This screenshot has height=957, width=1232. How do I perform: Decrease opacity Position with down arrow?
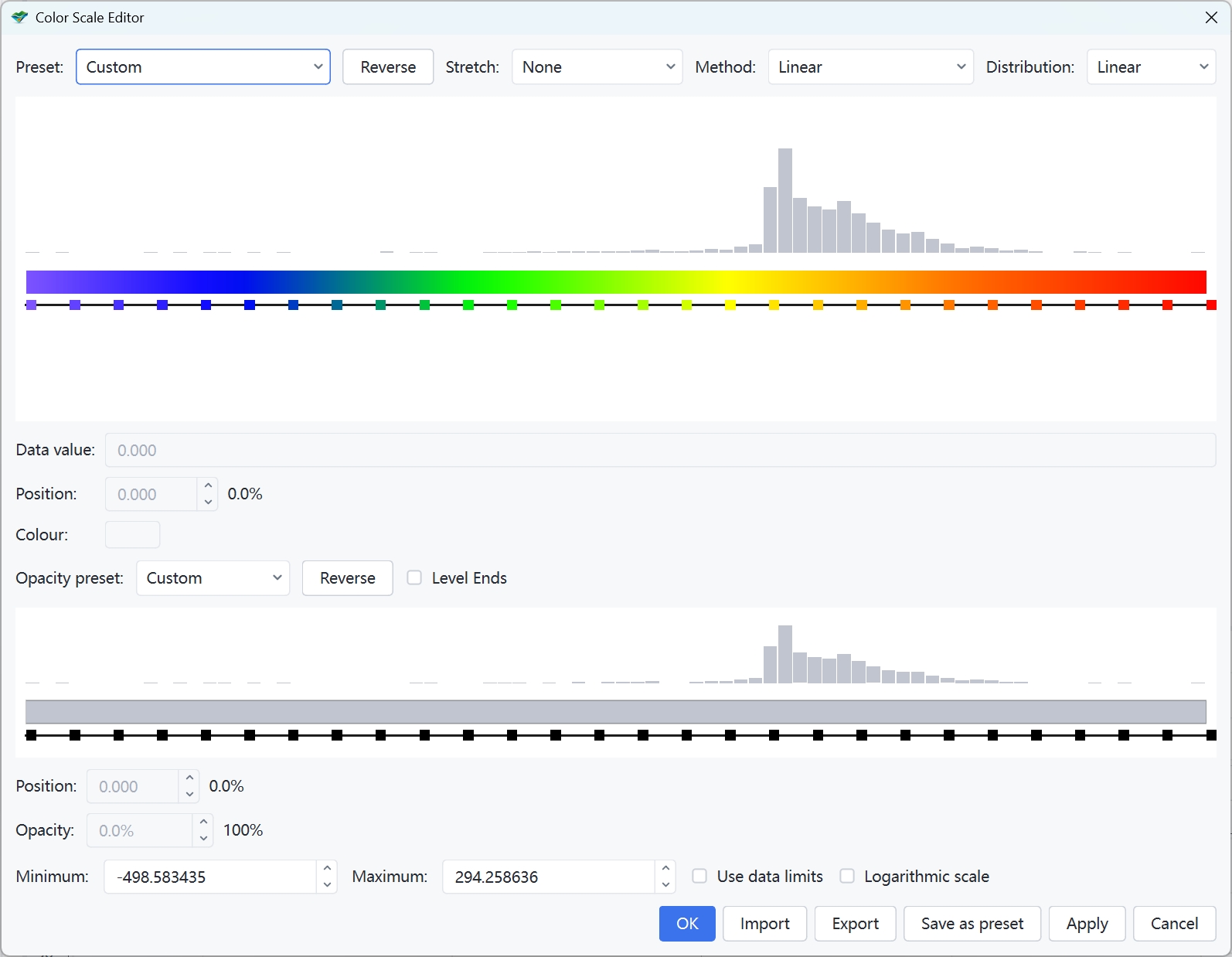pos(189,795)
